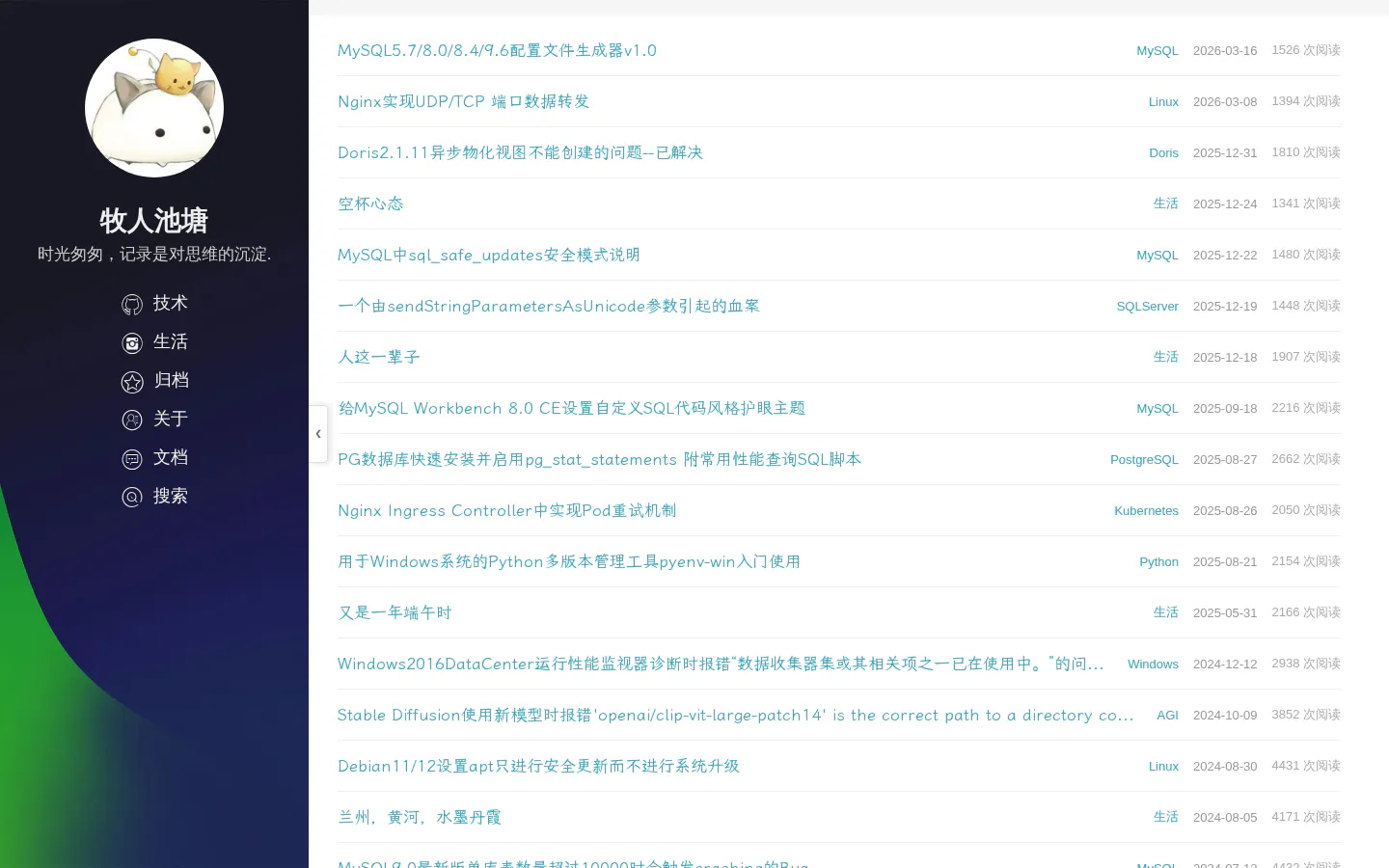Click the Linux tag on the Nginx UDP/TCP row
The width and height of the screenshot is (1389, 868).
(x=1163, y=101)
